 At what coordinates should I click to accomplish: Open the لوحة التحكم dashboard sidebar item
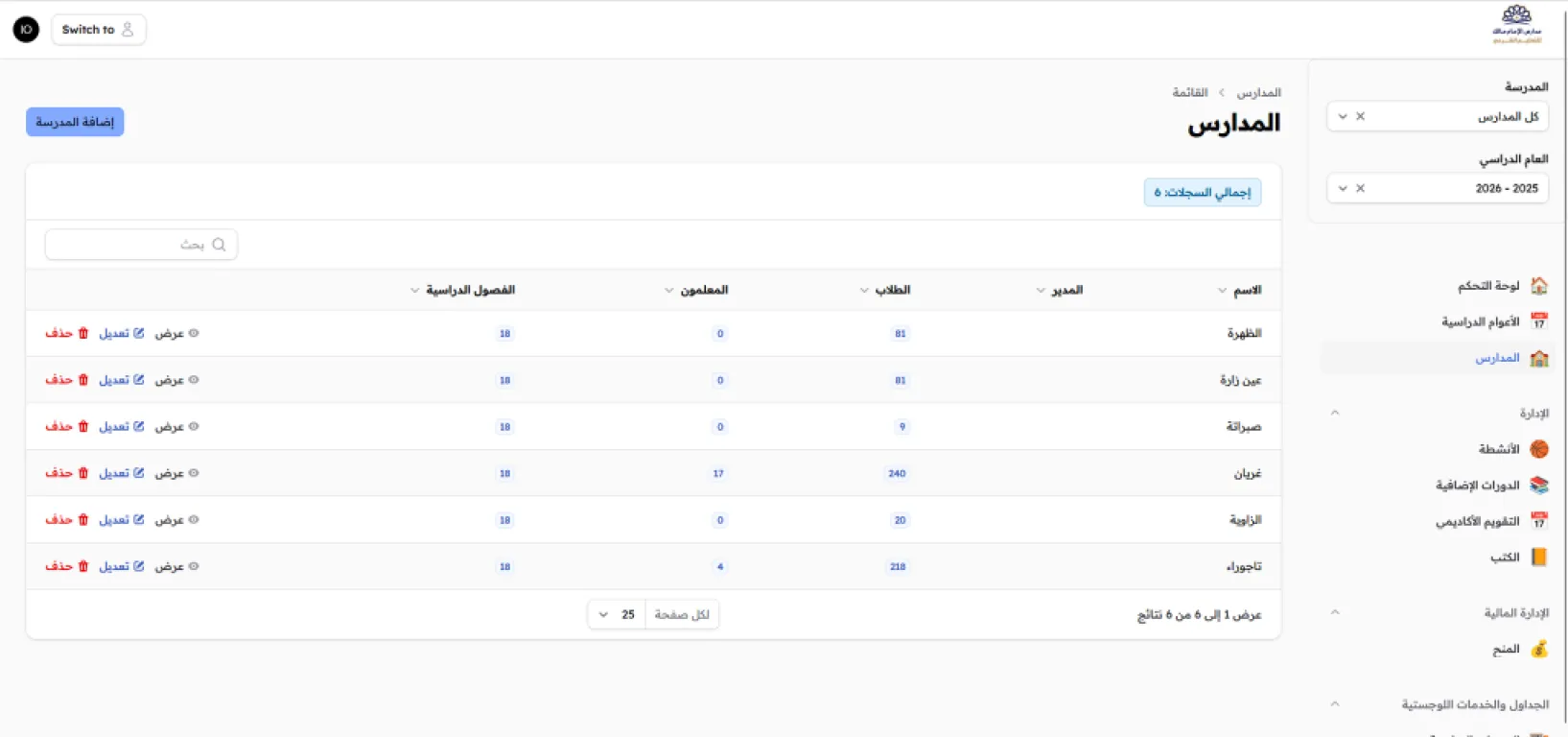pyautogui.click(x=1438, y=286)
